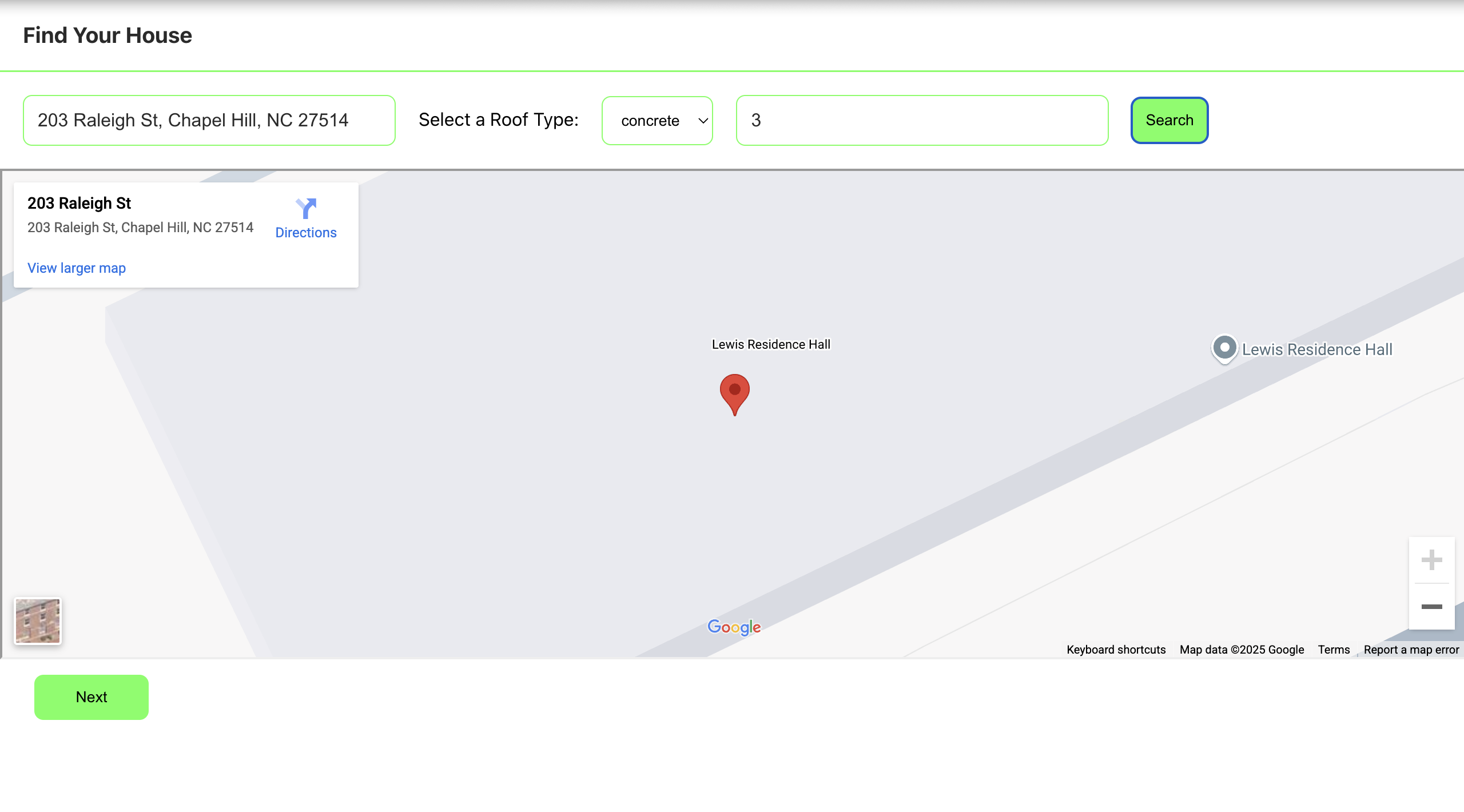Click the Google logo on the map
This screenshot has width=1464, height=812.
(x=734, y=627)
